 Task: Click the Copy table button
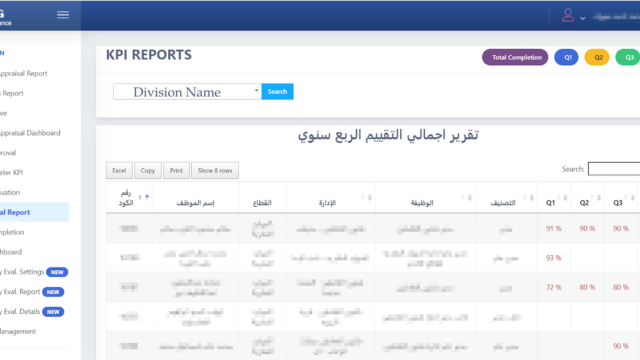[148, 171]
